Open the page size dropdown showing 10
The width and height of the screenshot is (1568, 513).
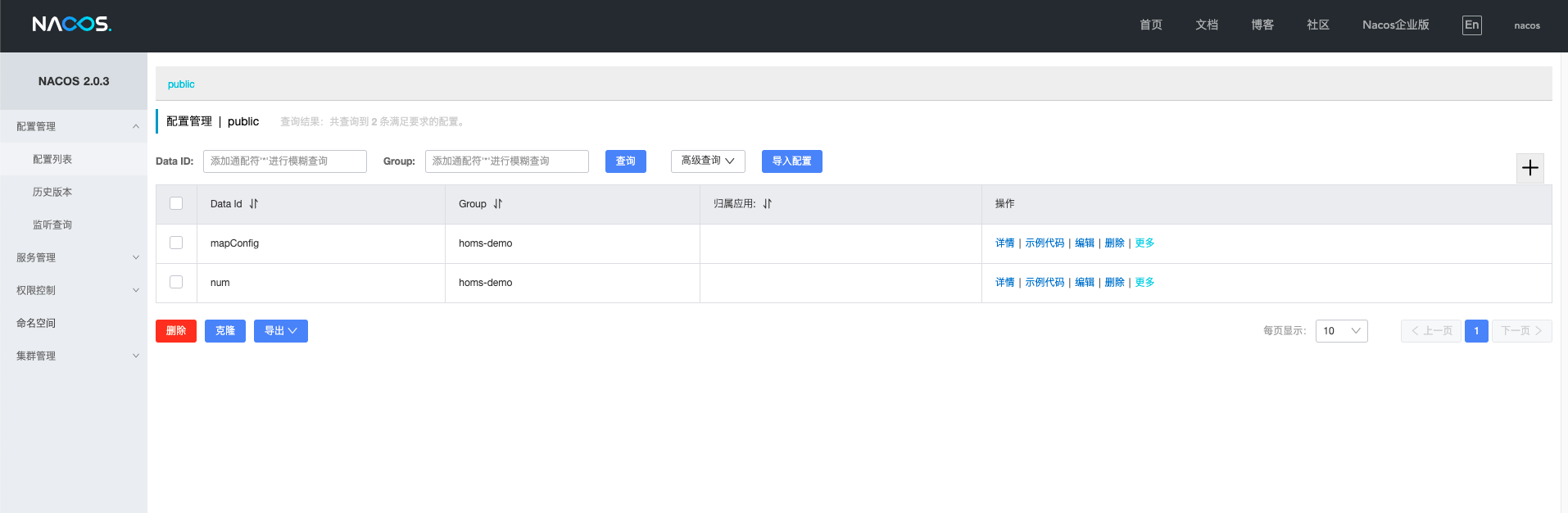(1341, 331)
